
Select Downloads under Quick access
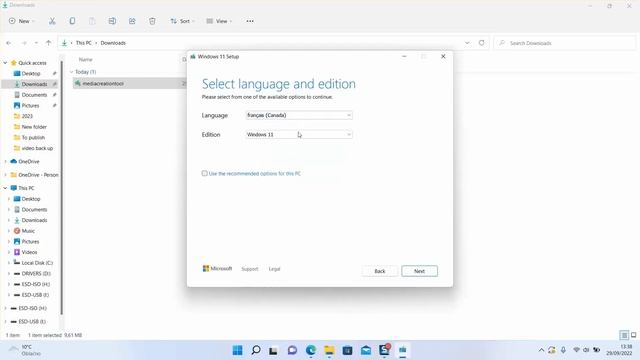(34, 84)
